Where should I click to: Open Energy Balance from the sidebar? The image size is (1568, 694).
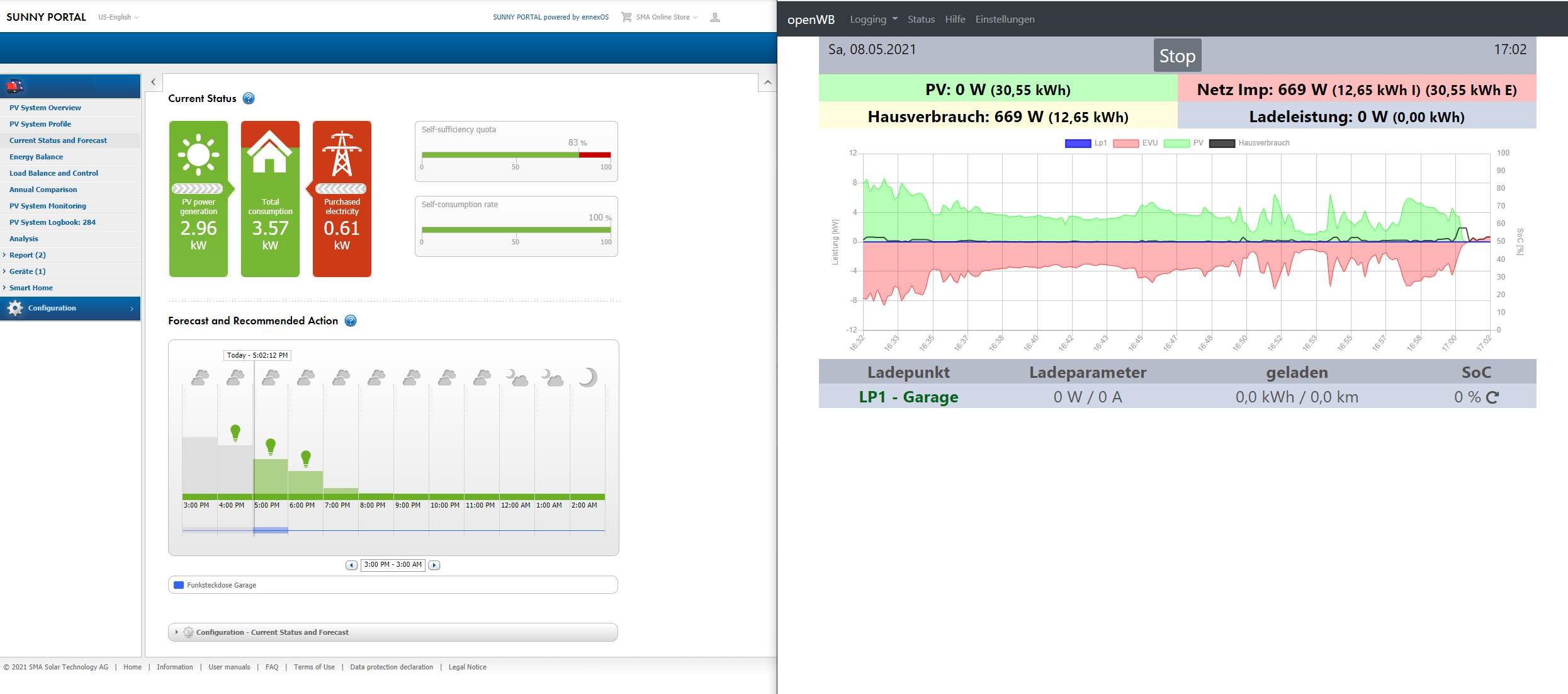point(36,157)
